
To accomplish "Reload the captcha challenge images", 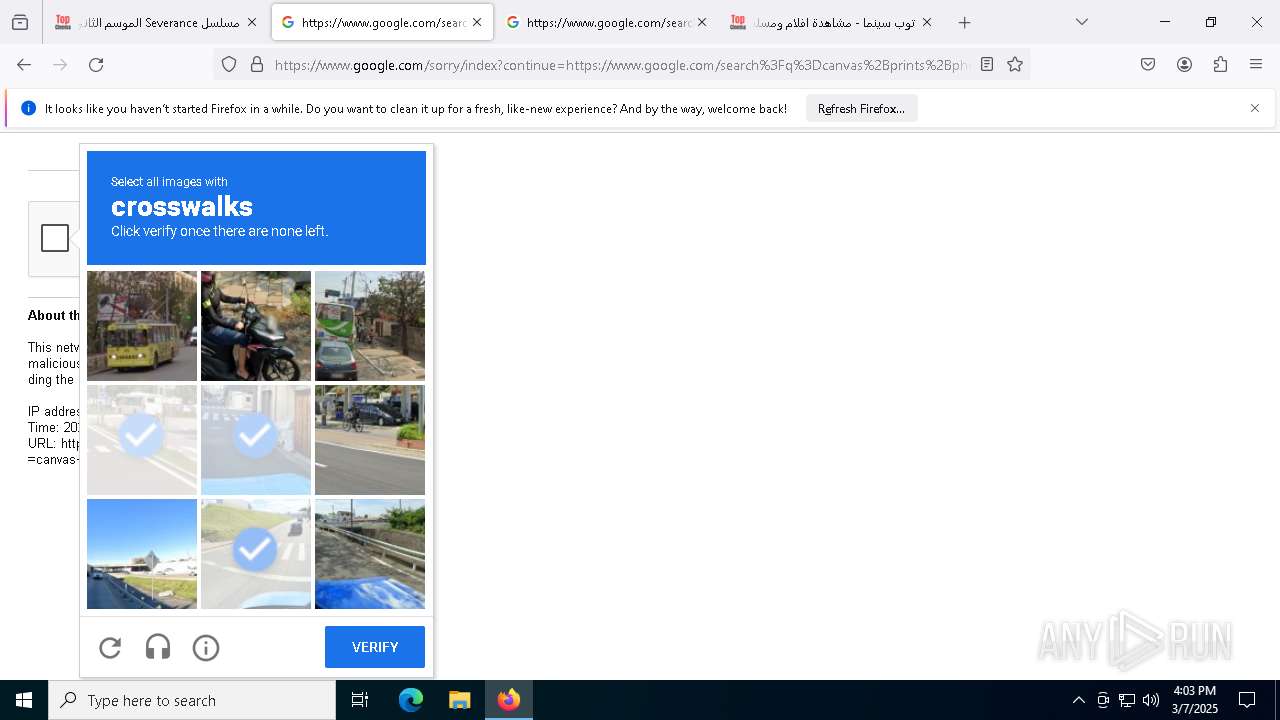I will point(110,648).
